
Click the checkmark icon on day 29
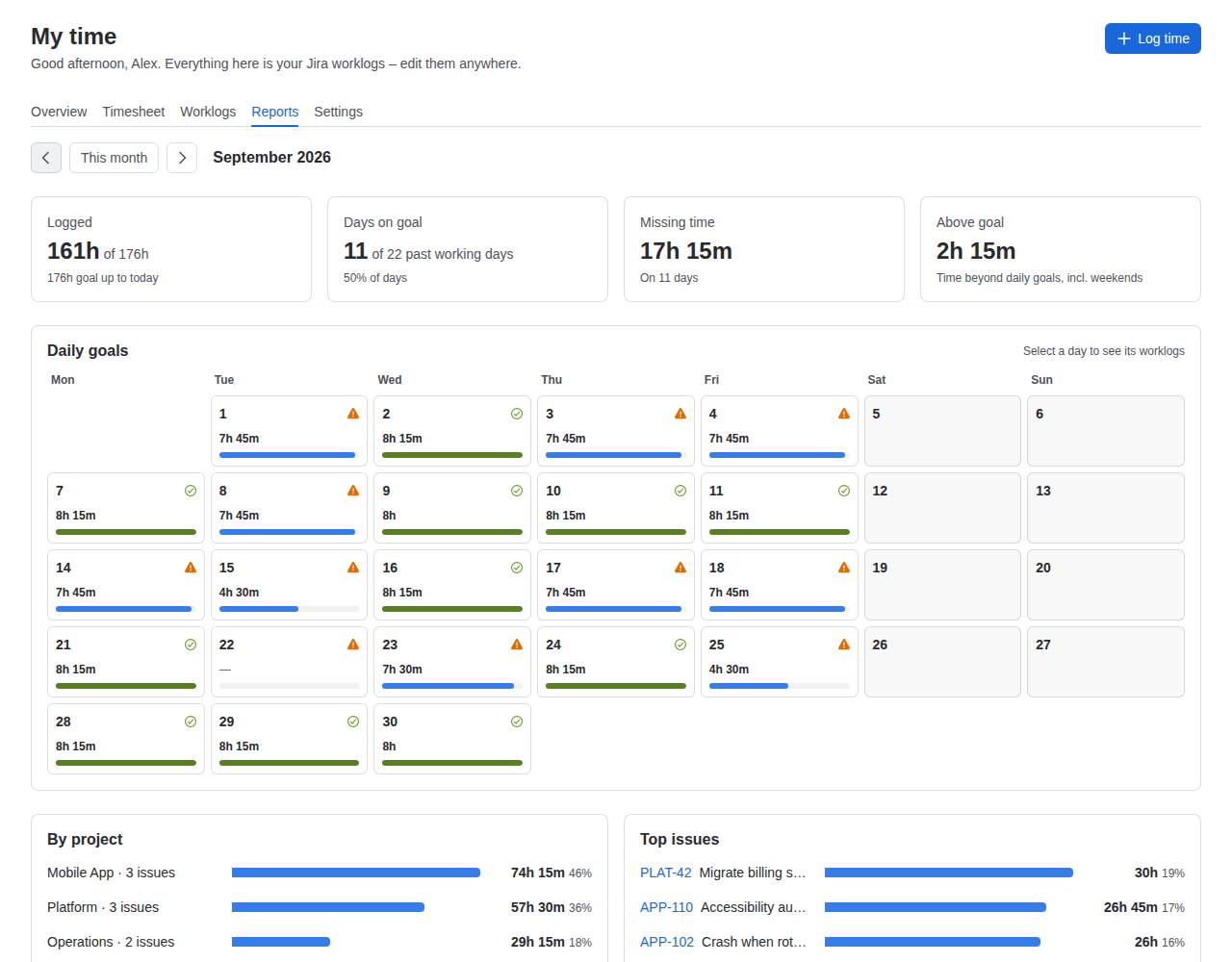(x=353, y=721)
